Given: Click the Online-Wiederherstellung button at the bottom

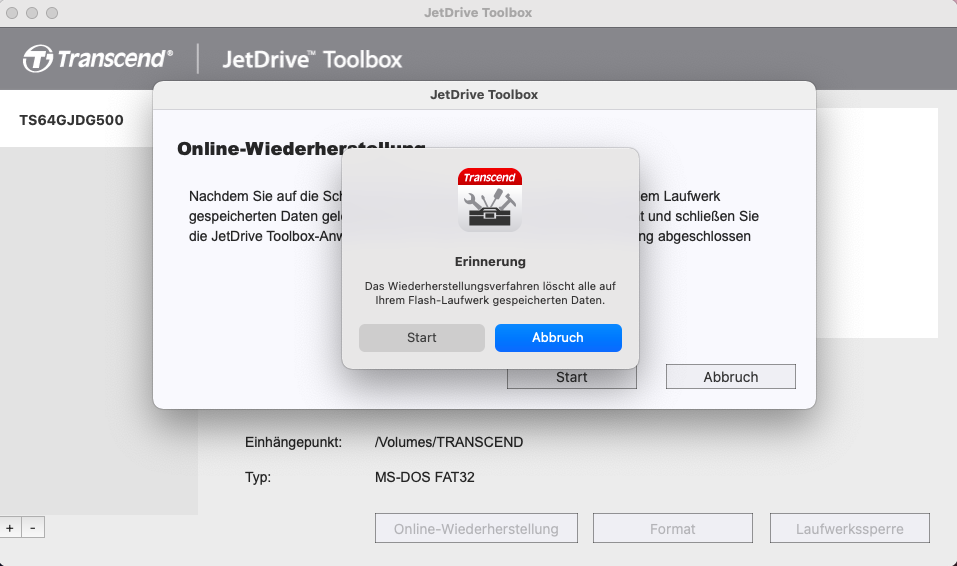Looking at the screenshot, I should pos(476,529).
